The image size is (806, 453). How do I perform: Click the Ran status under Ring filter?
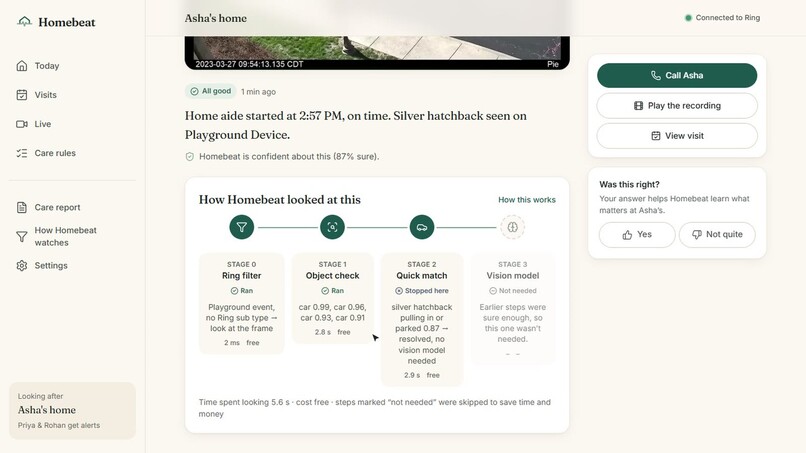[242, 291]
